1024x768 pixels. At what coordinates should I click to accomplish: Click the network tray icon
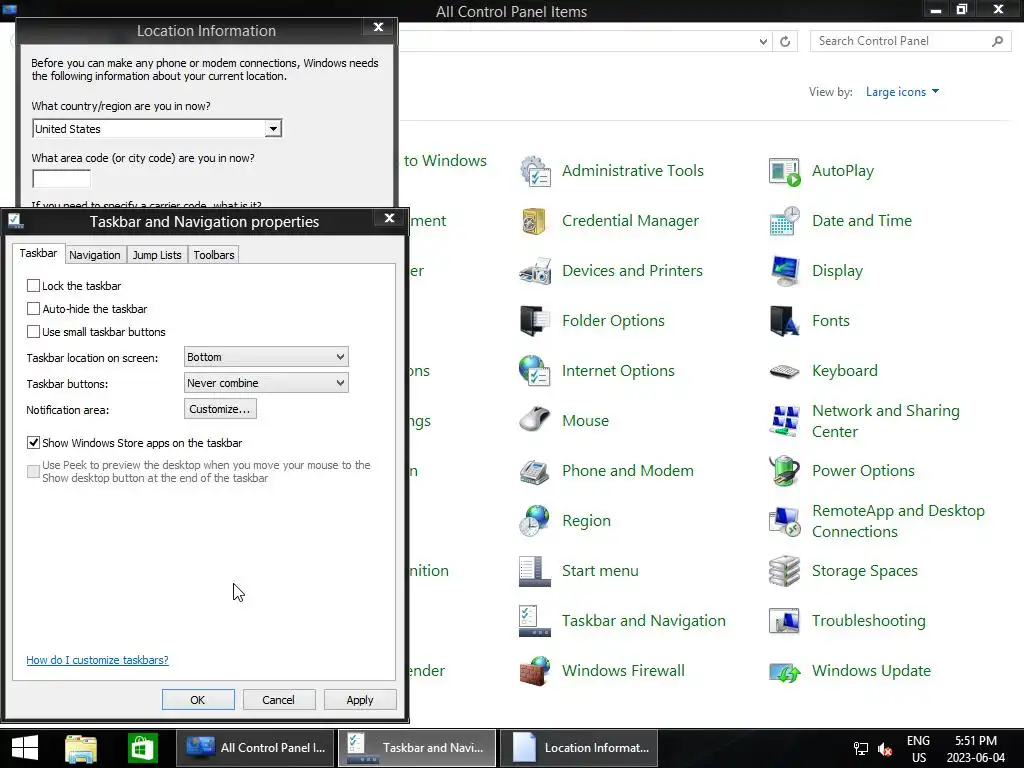click(x=861, y=750)
